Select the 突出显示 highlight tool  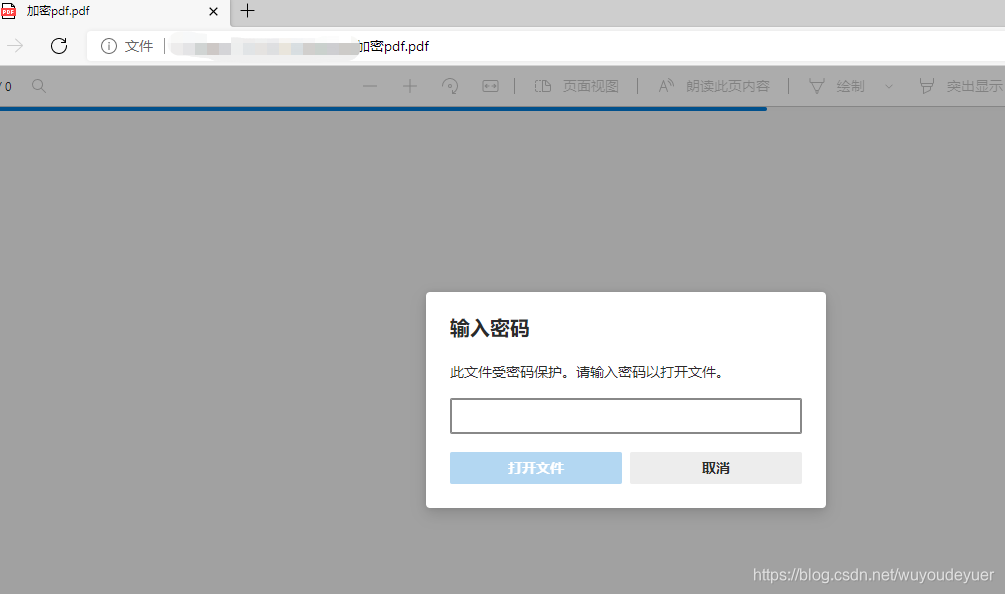960,86
